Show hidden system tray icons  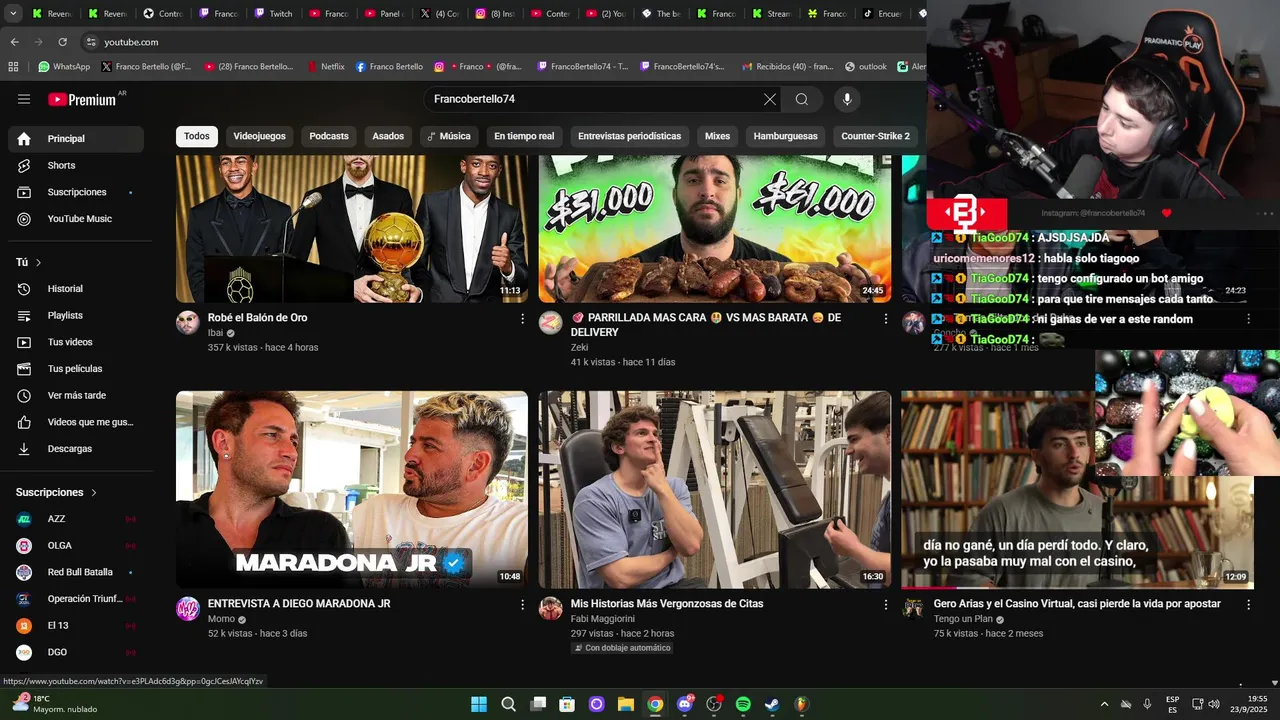coord(1104,704)
